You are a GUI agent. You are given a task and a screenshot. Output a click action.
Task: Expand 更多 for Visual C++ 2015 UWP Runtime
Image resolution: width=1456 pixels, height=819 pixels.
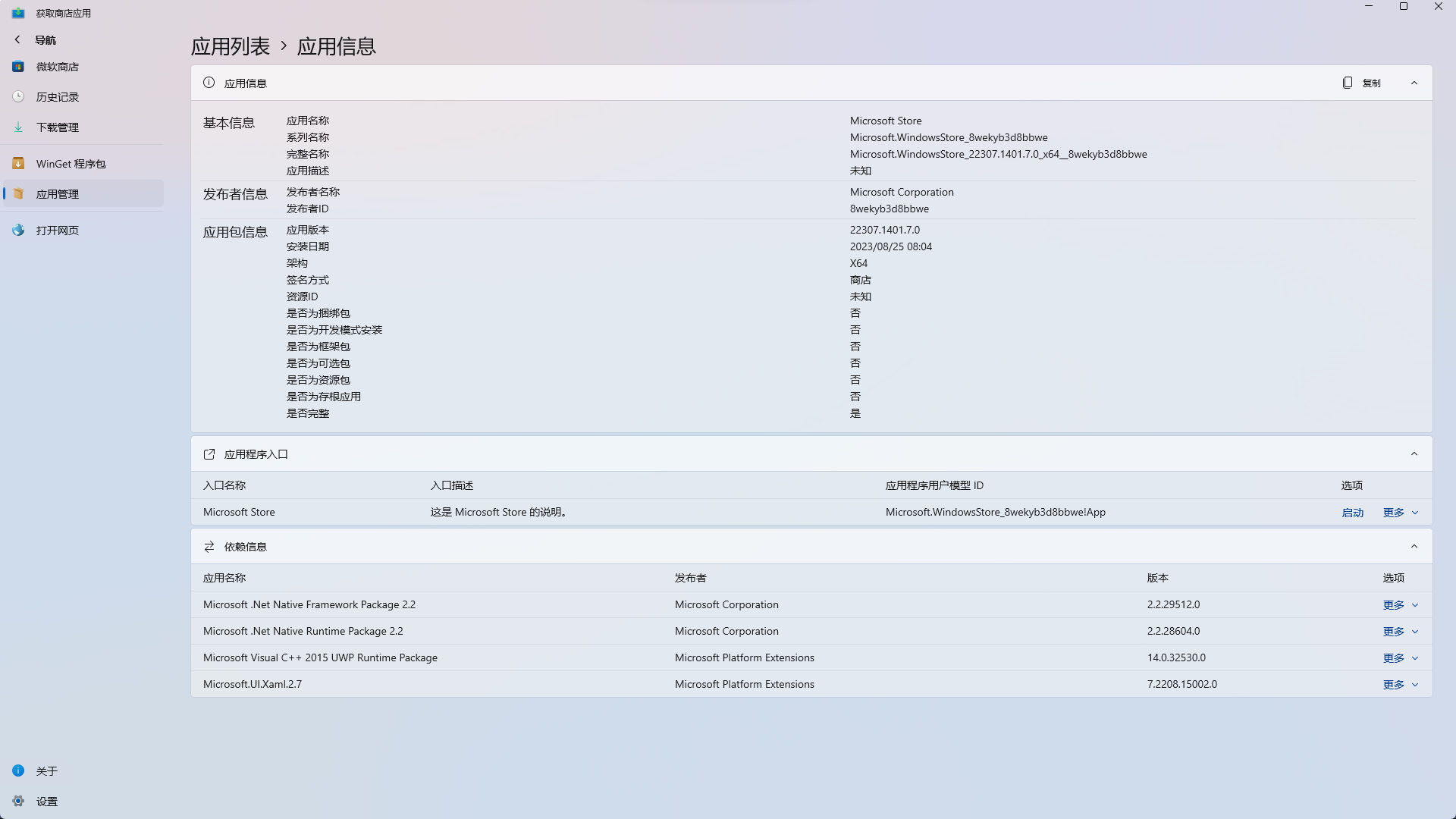click(x=1395, y=657)
